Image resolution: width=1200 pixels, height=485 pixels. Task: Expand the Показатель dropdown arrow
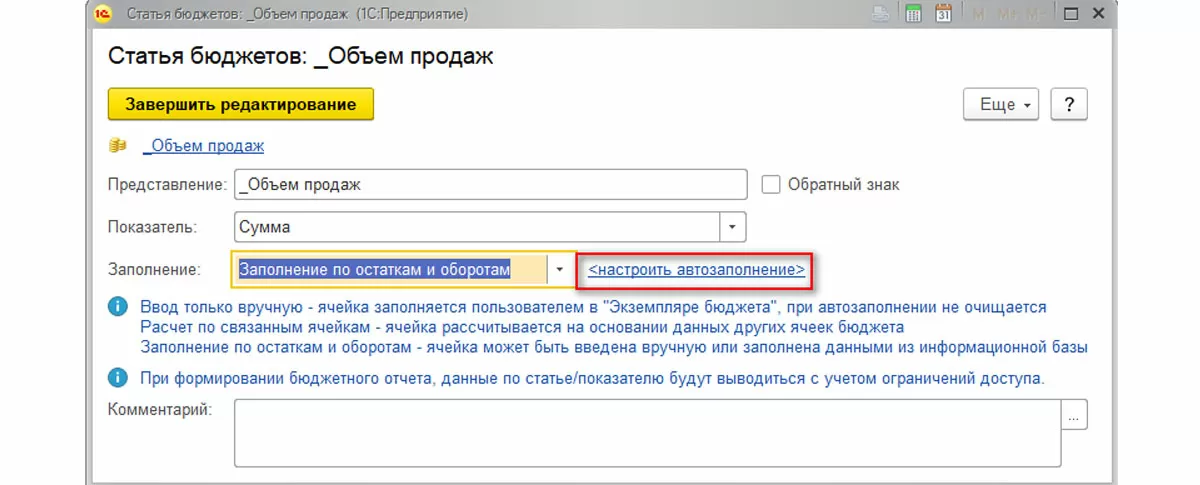[734, 227]
